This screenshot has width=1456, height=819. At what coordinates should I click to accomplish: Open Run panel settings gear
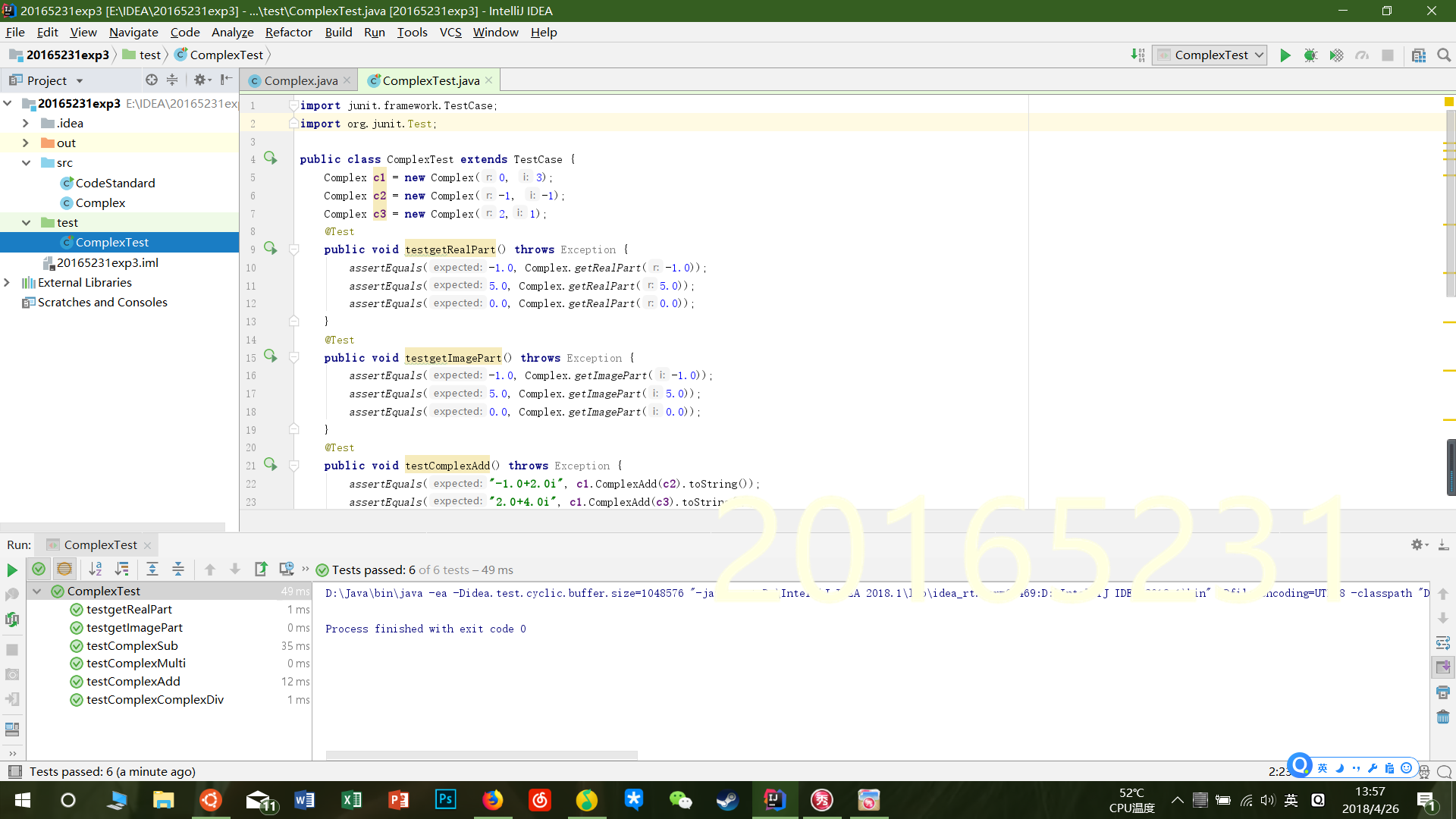[x=1419, y=545]
